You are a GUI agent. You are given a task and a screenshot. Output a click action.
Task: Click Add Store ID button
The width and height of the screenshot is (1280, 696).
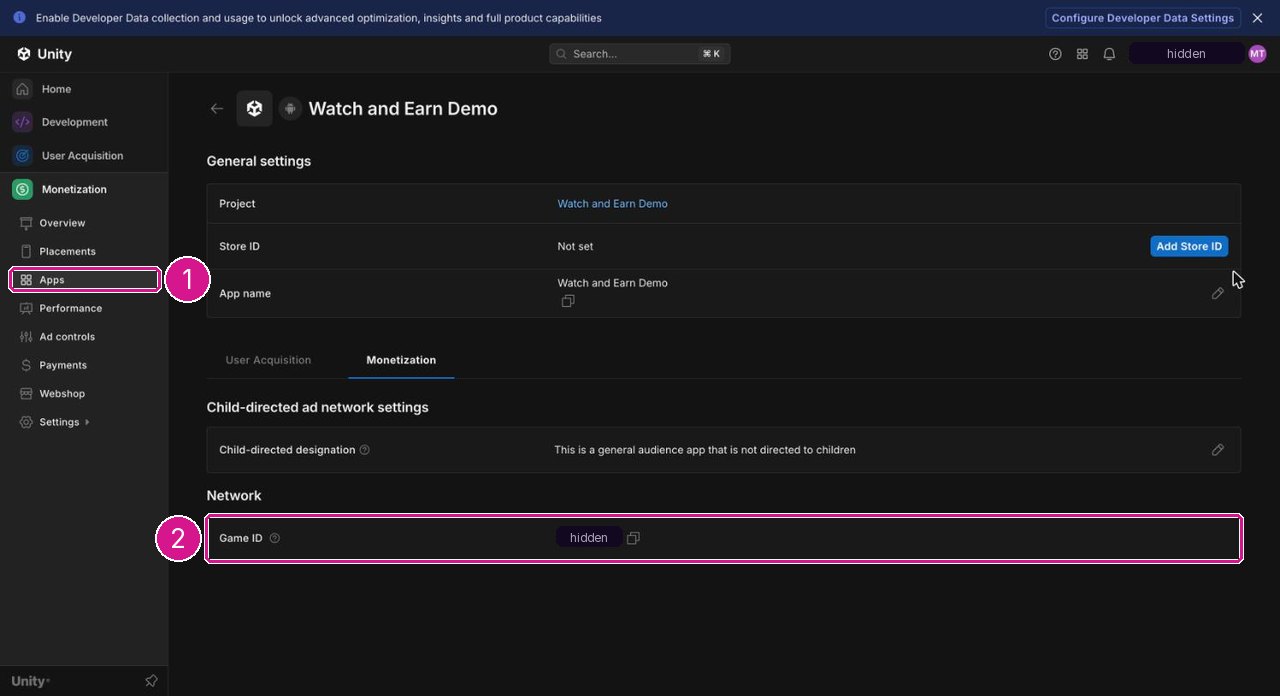click(x=1189, y=246)
